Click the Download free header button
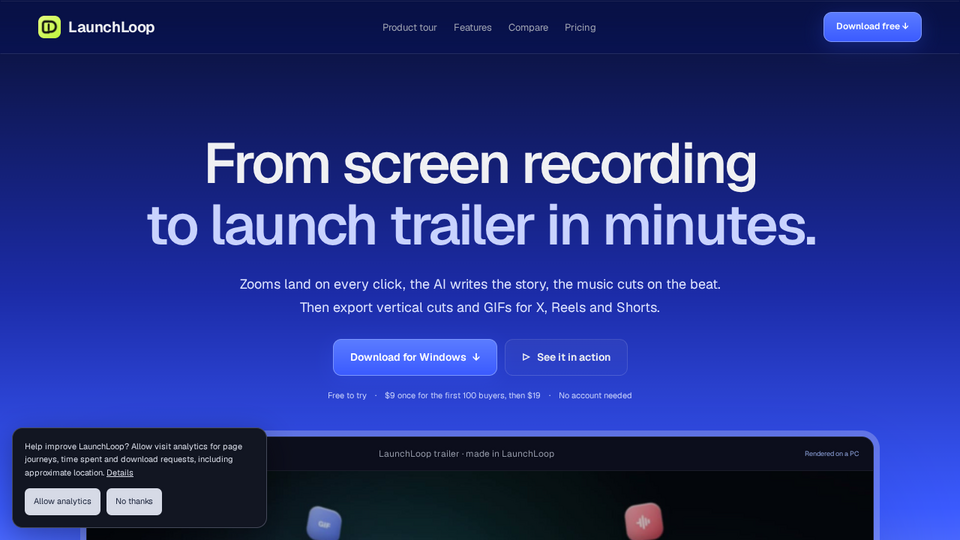The image size is (960, 540). point(872,27)
